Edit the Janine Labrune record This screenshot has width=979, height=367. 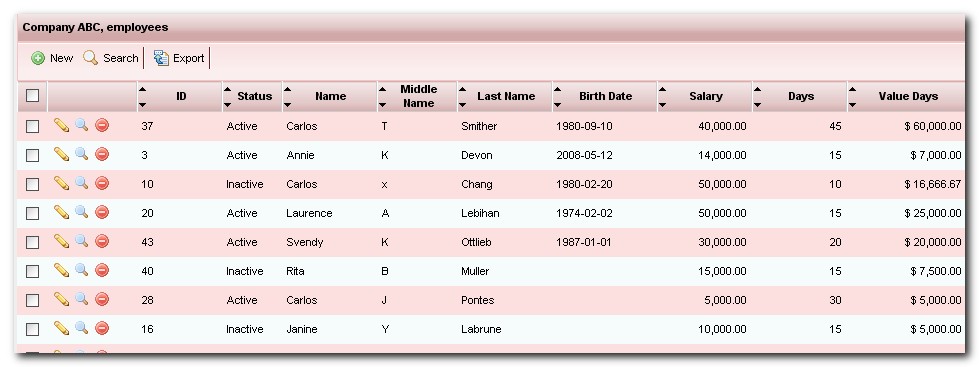(61, 328)
